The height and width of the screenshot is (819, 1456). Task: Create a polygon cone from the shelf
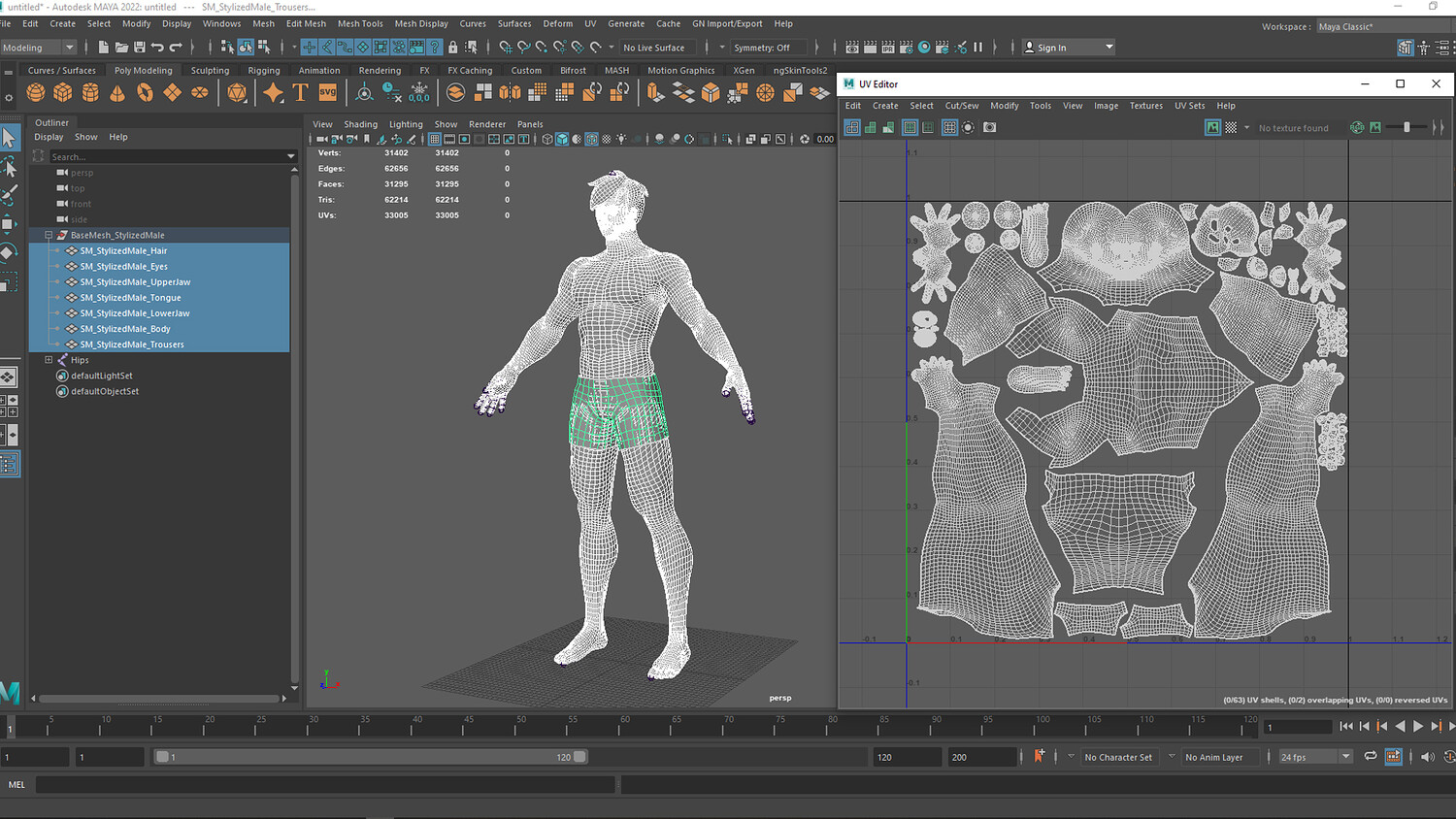[117, 92]
